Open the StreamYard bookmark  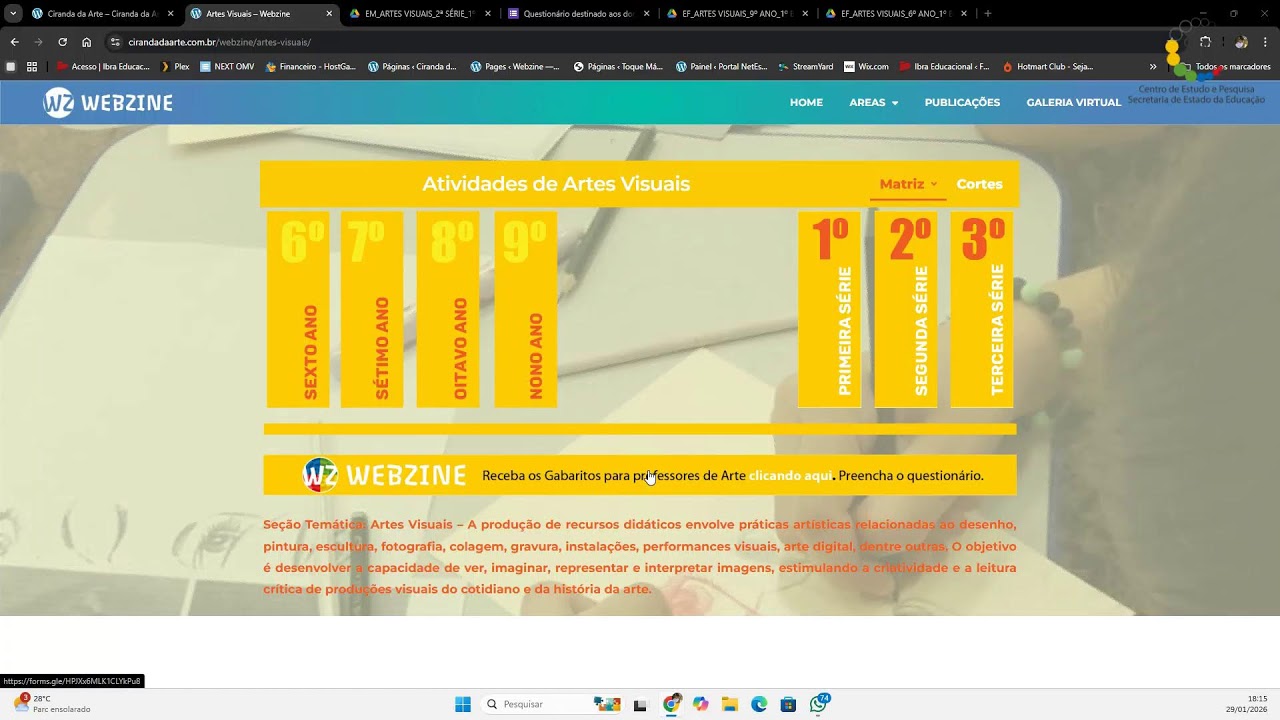(x=806, y=67)
